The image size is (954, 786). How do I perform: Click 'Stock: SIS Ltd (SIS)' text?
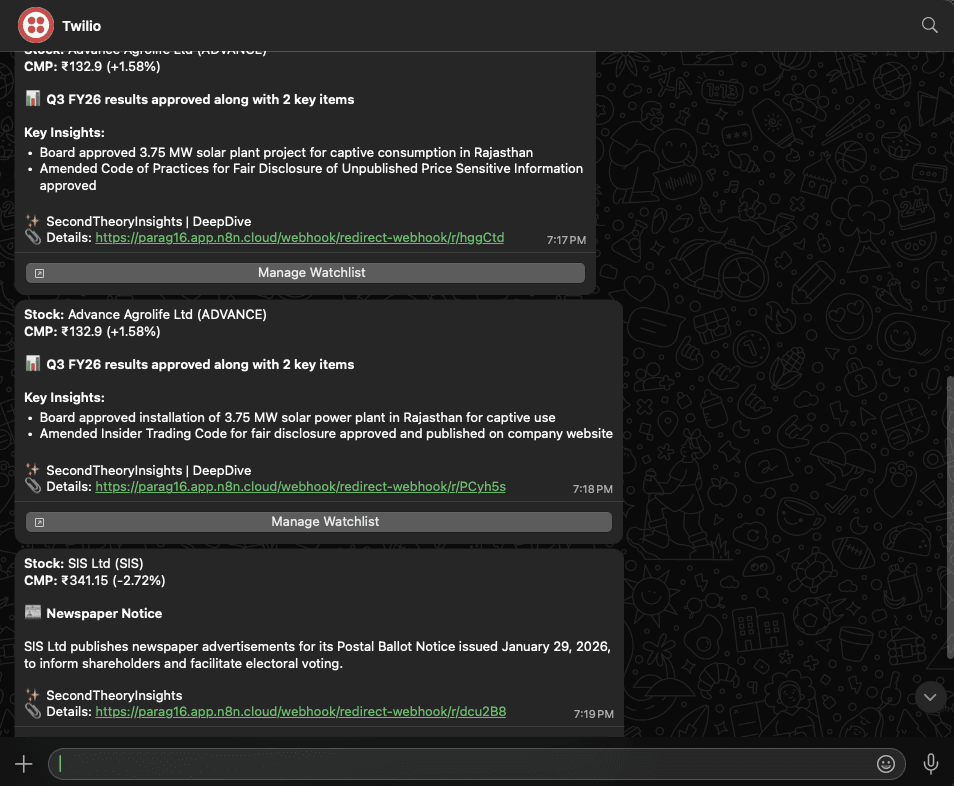(84, 563)
